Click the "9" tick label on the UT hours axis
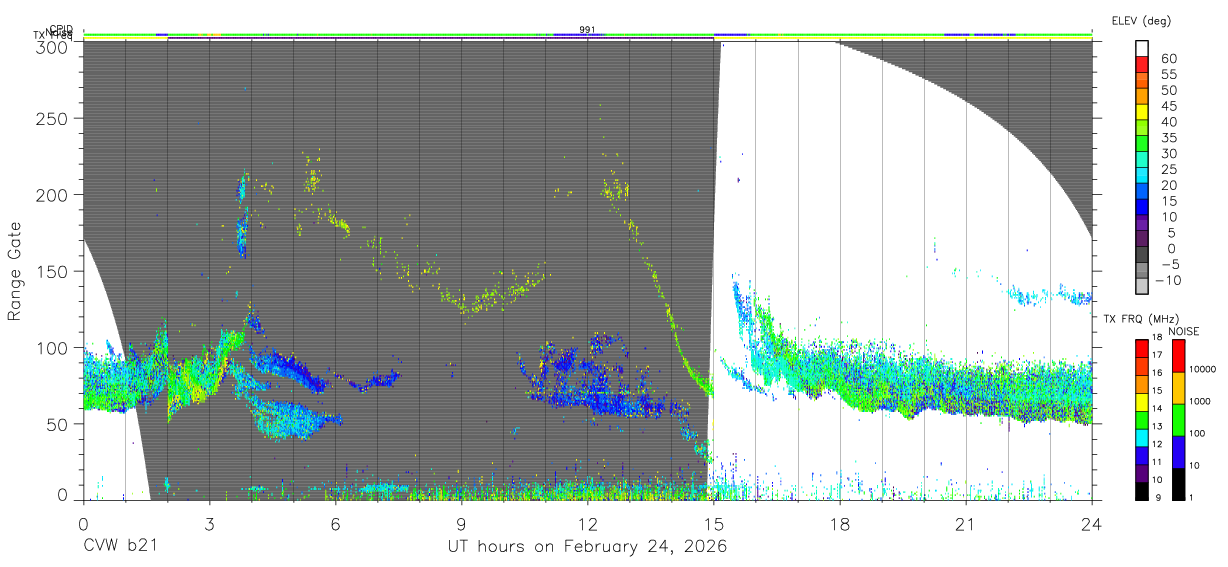Screen dimensions: 1228x567 pos(462,523)
